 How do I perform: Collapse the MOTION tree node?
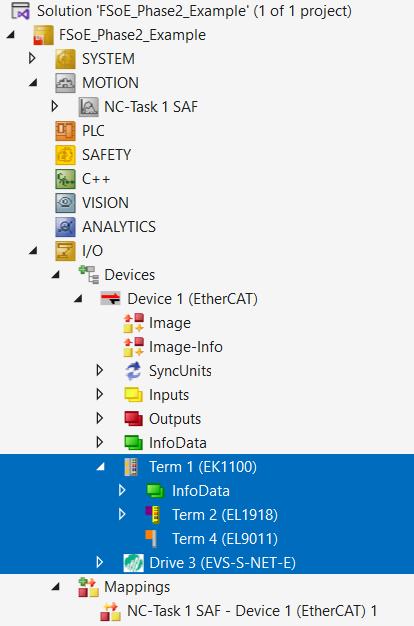(x=33, y=83)
